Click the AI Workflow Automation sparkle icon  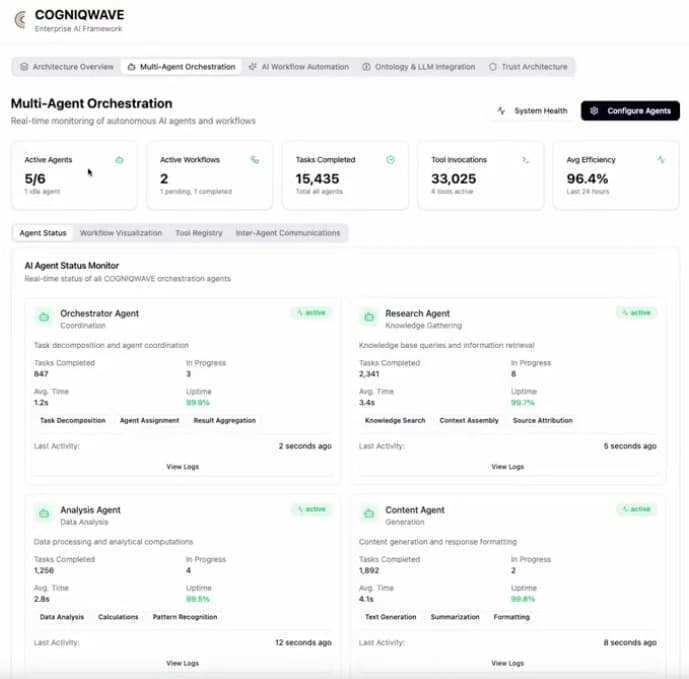pyautogui.click(x=253, y=67)
